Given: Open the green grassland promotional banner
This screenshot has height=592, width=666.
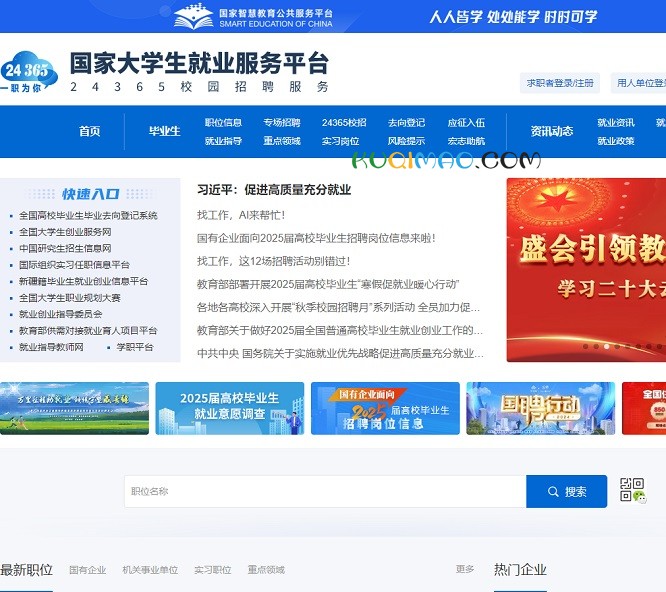Looking at the screenshot, I should [x=74, y=408].
